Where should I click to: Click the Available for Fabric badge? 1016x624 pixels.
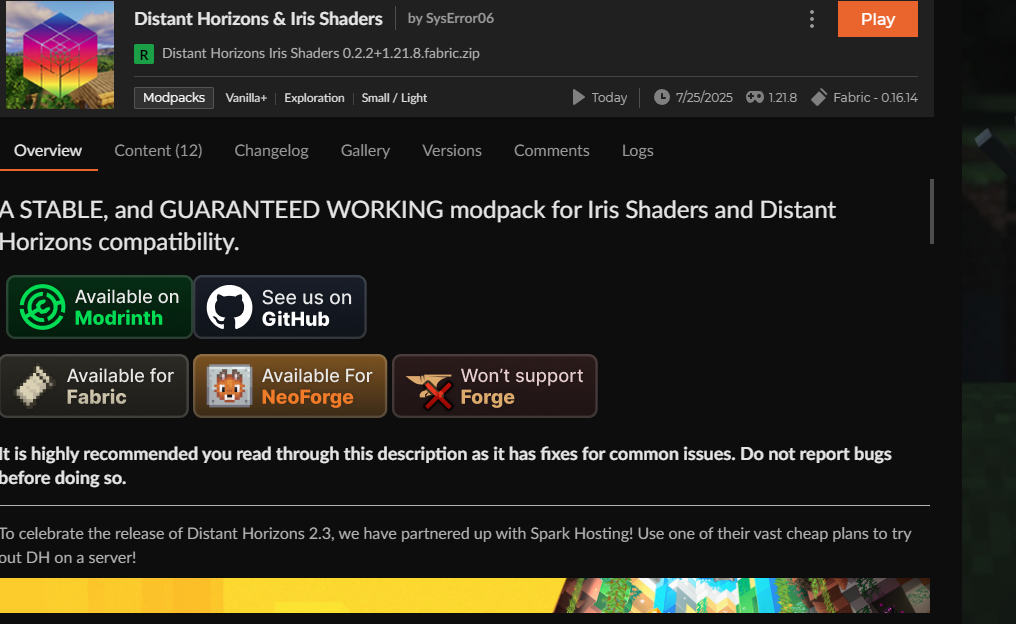pyautogui.click(x=94, y=386)
